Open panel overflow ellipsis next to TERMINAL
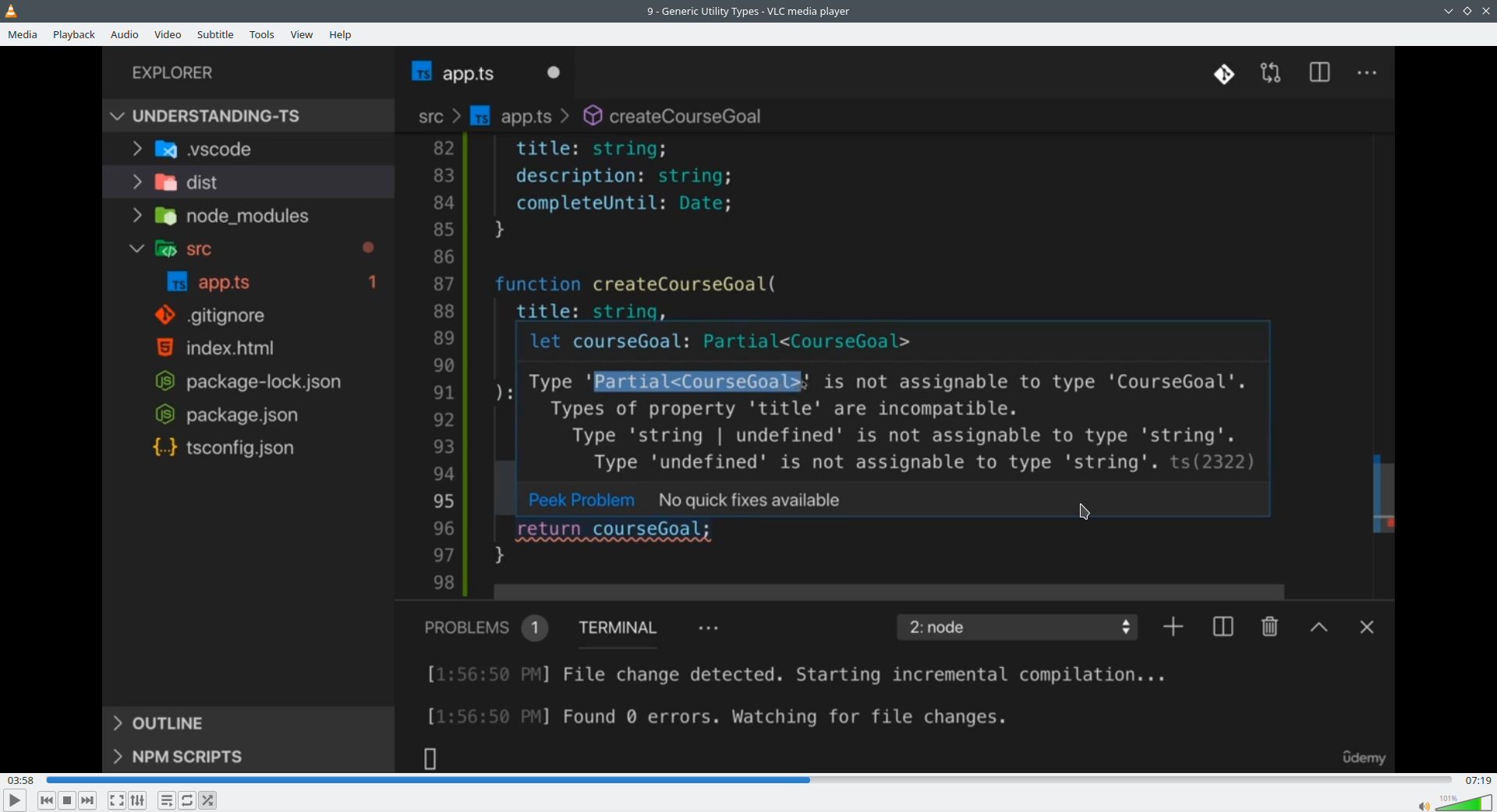Viewport: 1497px width, 812px height. pos(709,628)
